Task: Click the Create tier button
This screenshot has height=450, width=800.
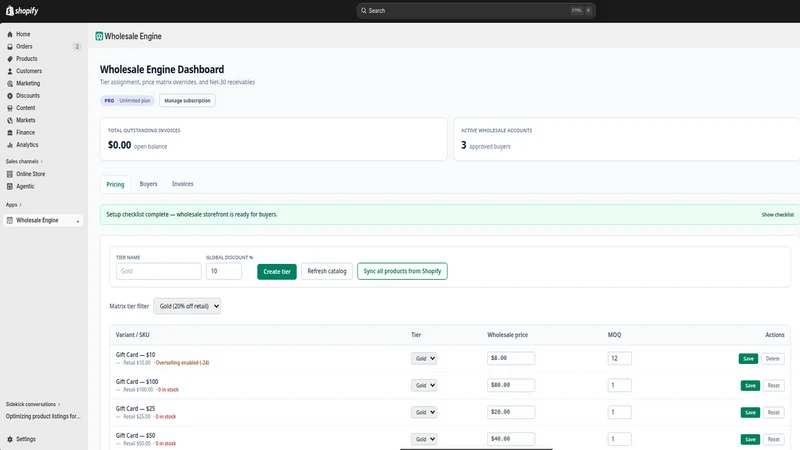Action: (277, 271)
